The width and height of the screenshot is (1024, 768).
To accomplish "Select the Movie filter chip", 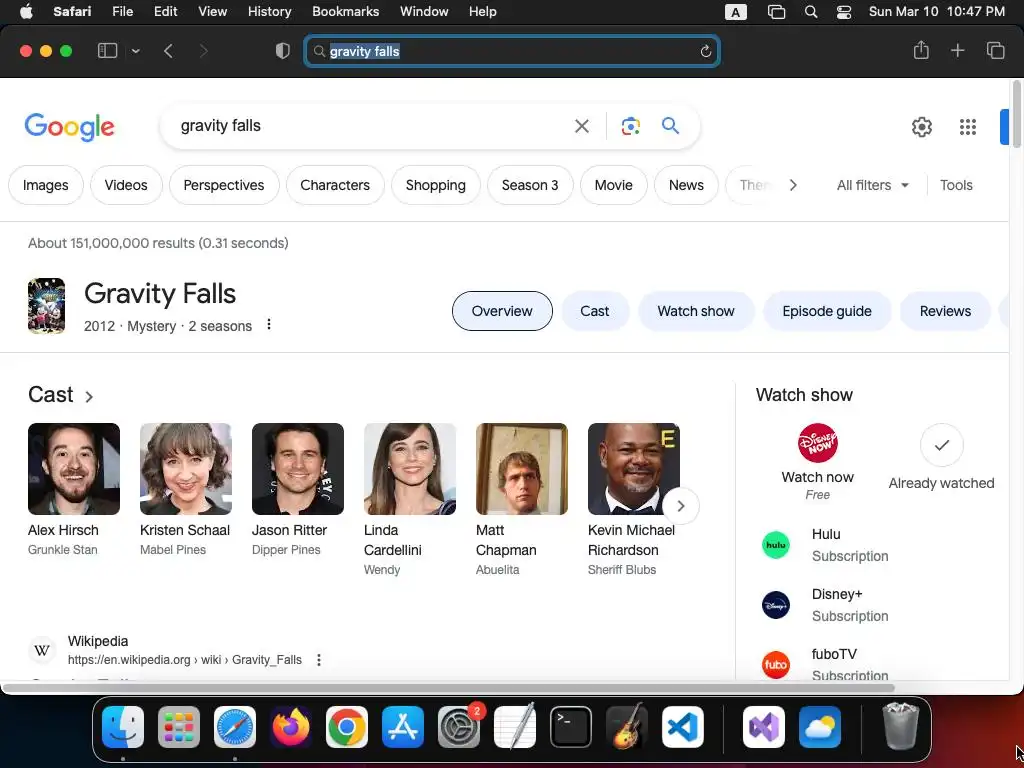I will point(613,185).
